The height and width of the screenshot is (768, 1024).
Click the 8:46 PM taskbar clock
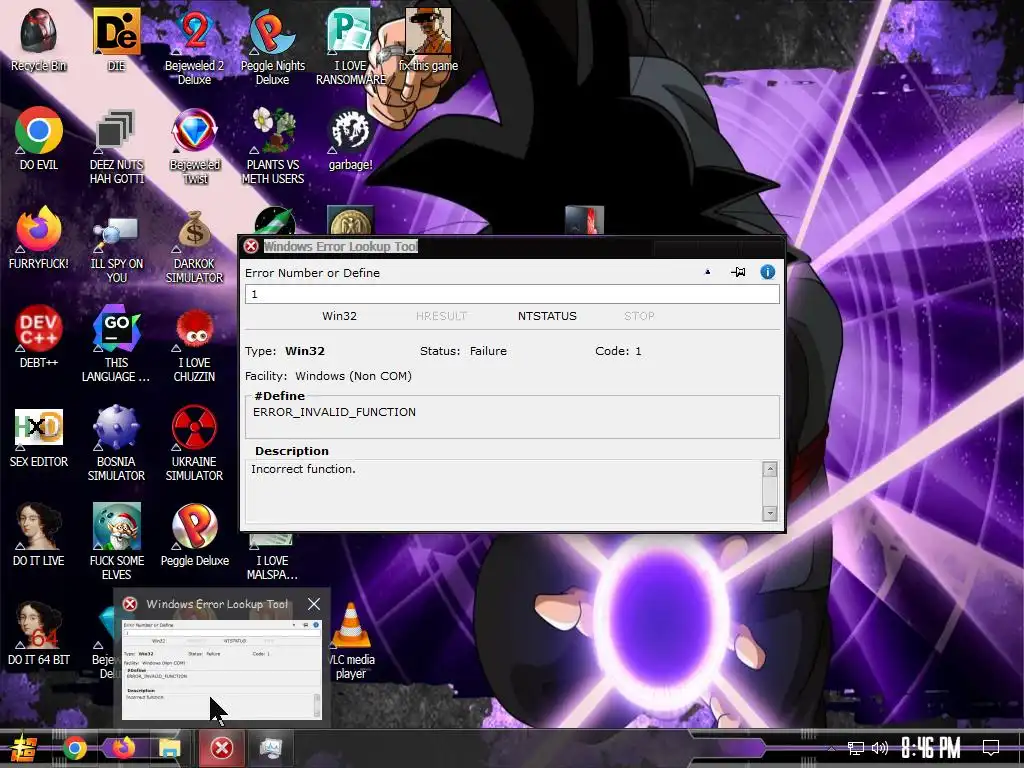click(x=931, y=748)
